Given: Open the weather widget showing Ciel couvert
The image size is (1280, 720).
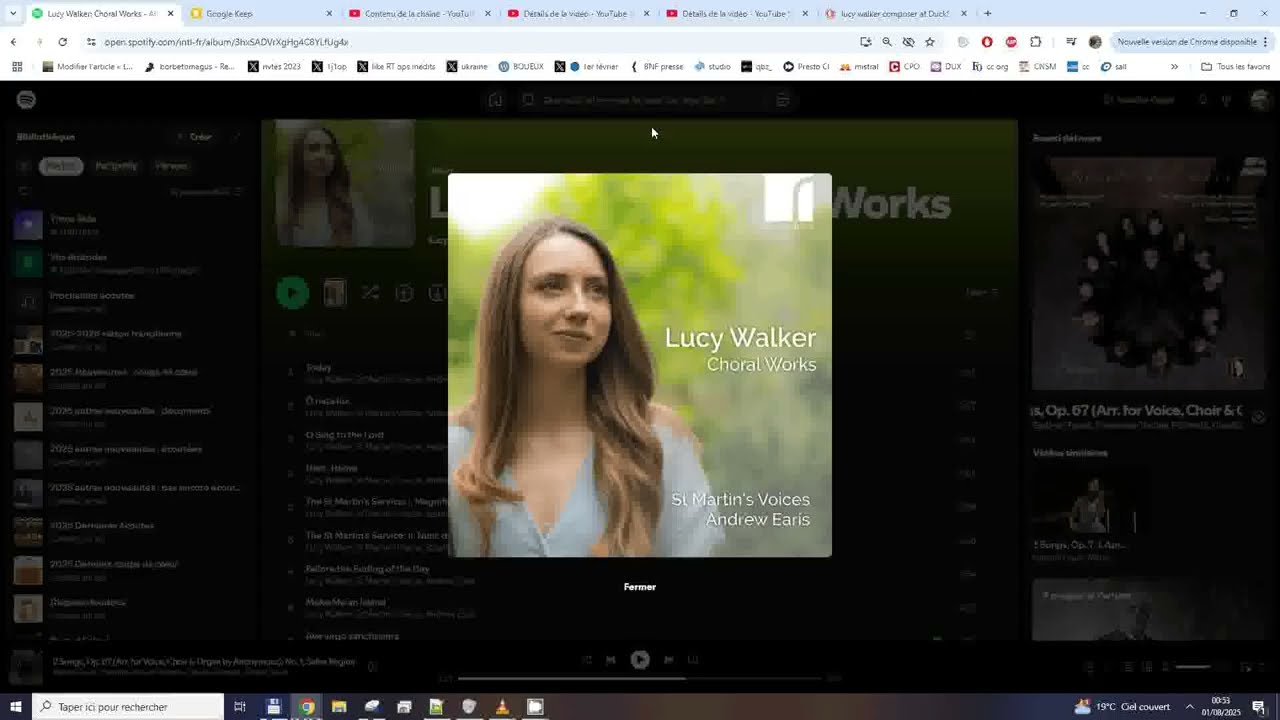Looking at the screenshot, I should [1121, 707].
